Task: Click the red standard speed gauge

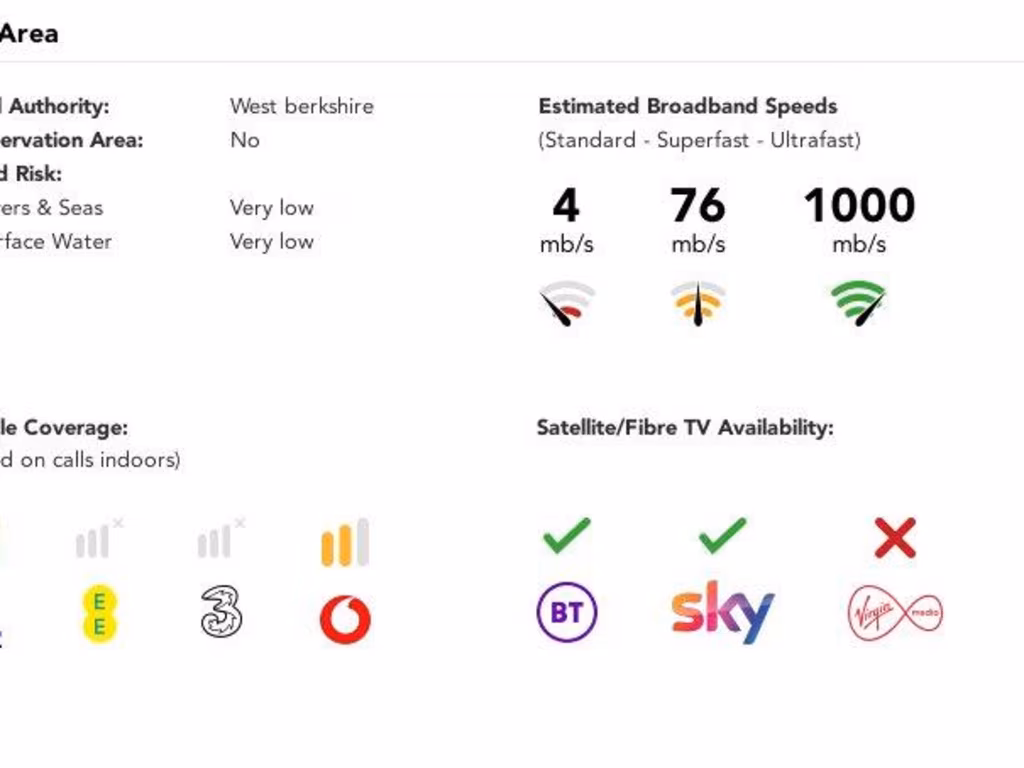Action: [566, 304]
